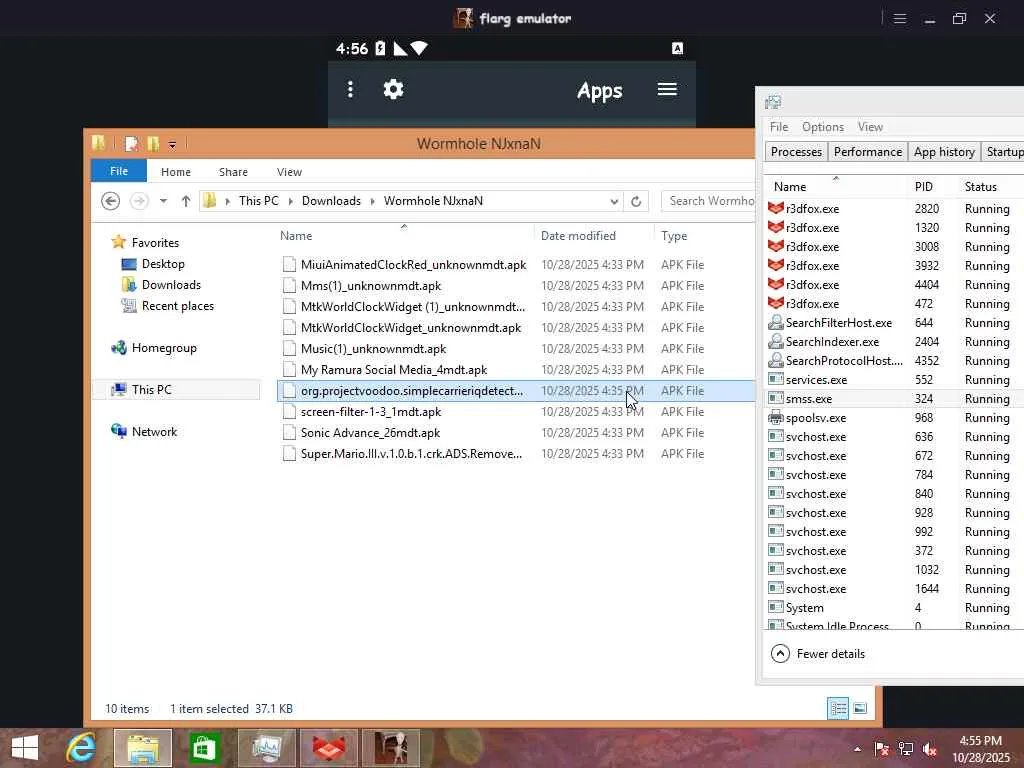Select This PC in navigation pane
This screenshot has height=768, width=1024.
[x=152, y=389]
